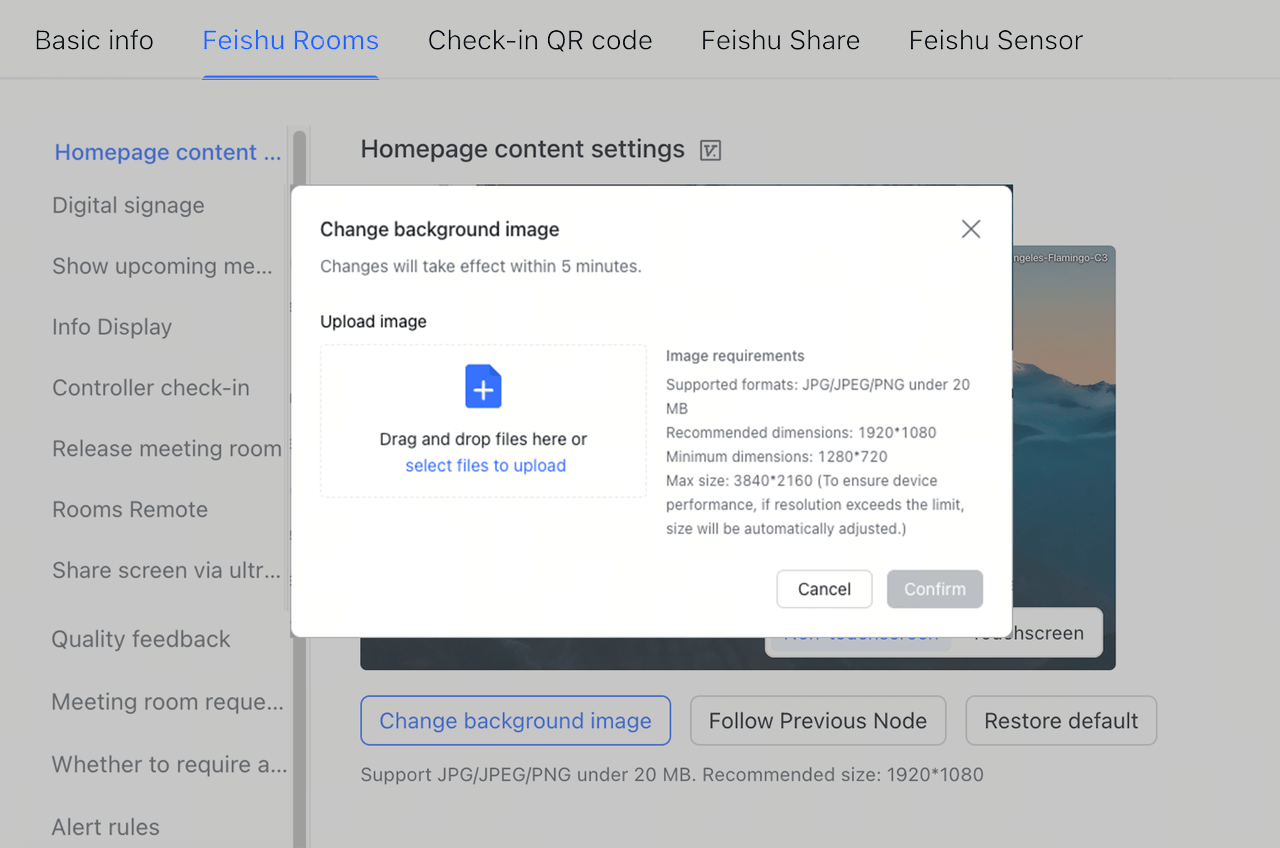
Task: Open Release meeting room settings
Action: pyautogui.click(x=166, y=449)
